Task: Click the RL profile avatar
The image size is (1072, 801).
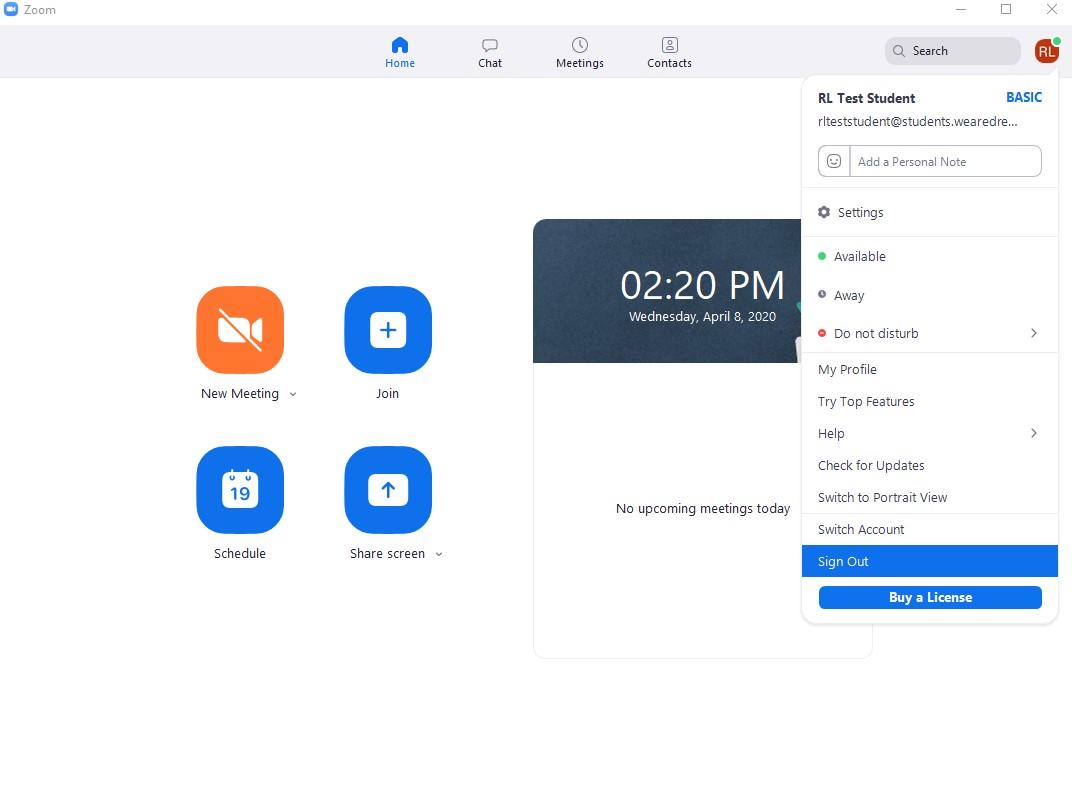Action: point(1046,51)
